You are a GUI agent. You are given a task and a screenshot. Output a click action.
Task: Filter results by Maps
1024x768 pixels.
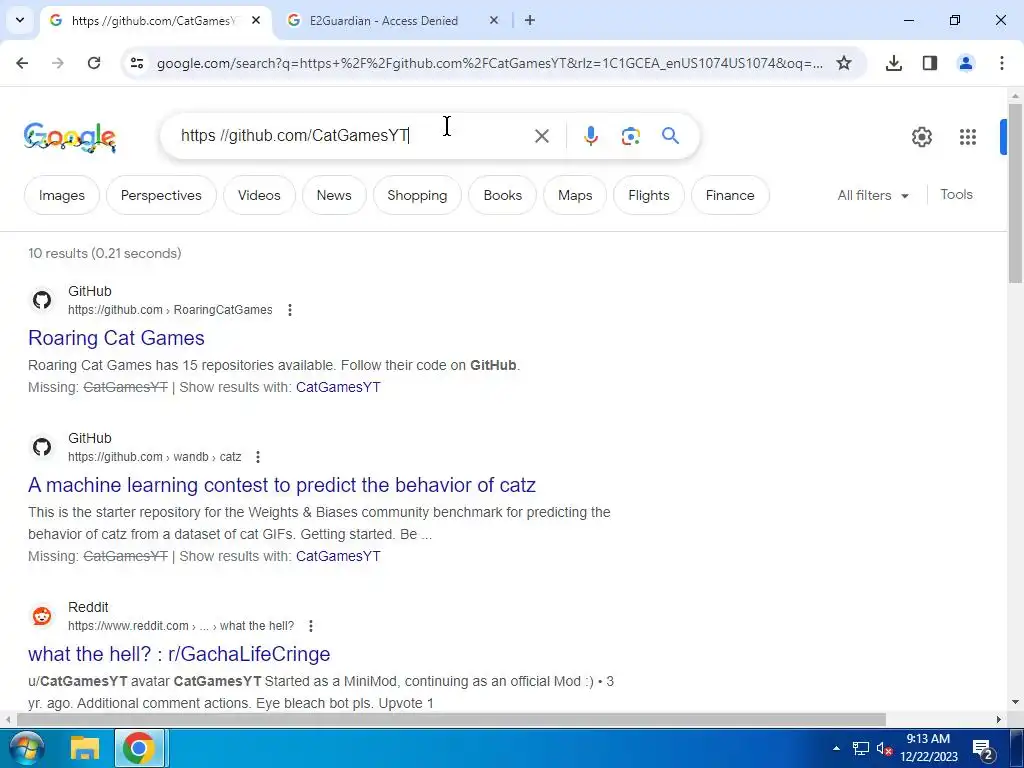(575, 195)
